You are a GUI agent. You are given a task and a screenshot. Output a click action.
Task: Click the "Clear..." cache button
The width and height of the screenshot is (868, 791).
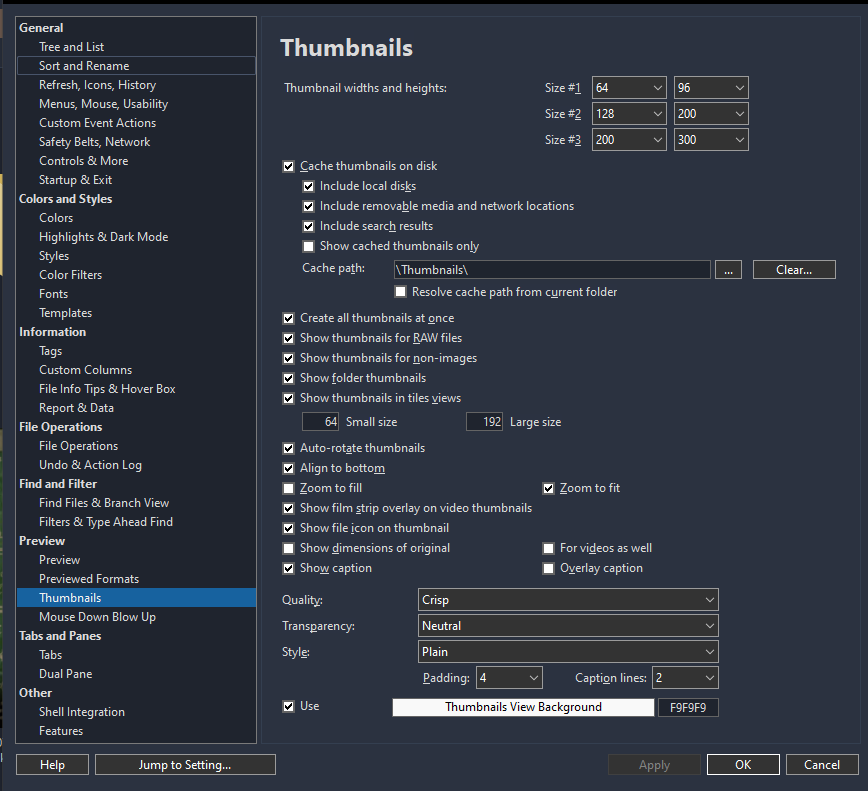793,269
